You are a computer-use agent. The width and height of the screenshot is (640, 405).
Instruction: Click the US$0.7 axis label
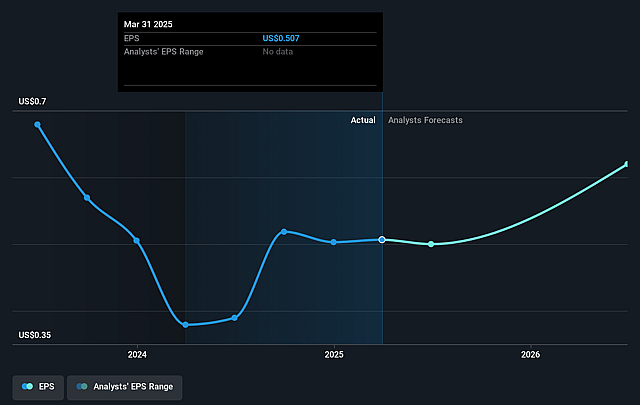[32, 101]
